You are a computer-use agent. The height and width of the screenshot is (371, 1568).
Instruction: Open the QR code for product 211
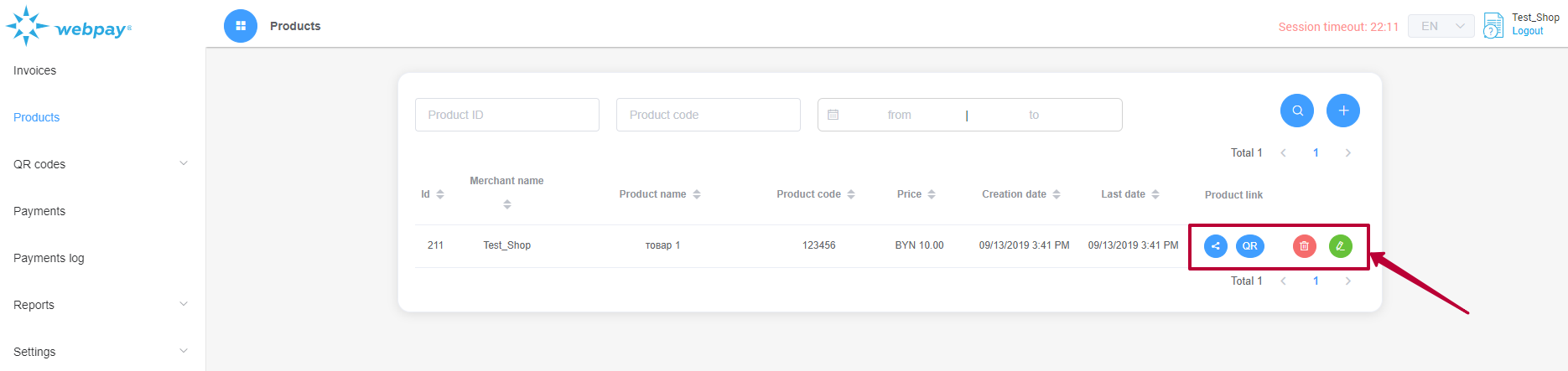[x=1249, y=246]
